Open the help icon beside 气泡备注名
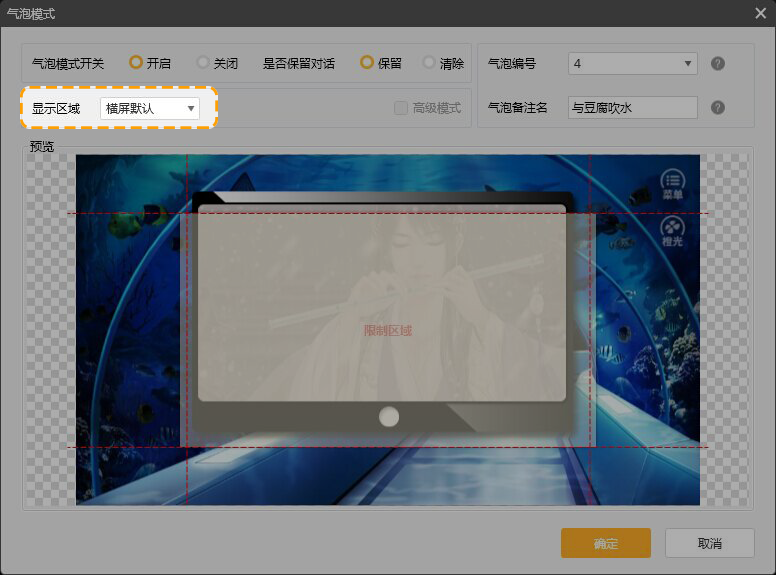The image size is (776, 575). pyautogui.click(x=717, y=108)
